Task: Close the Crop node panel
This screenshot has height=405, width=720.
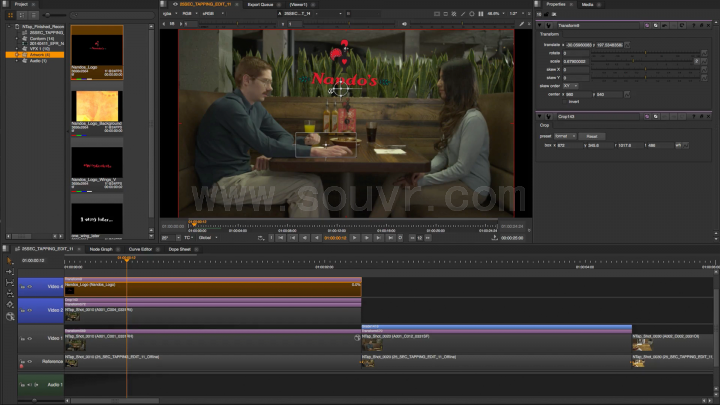Action: [x=708, y=117]
